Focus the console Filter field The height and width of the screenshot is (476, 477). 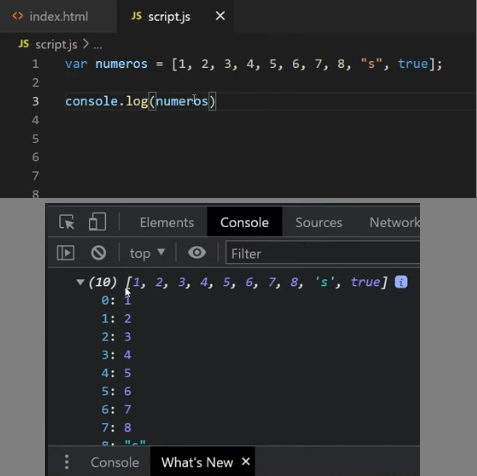(323, 253)
